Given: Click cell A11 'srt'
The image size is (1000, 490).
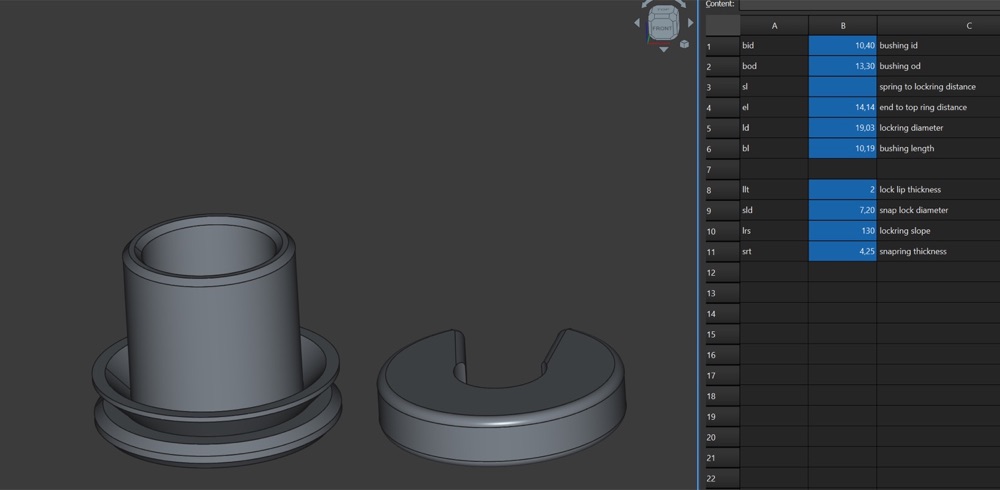Looking at the screenshot, I should (x=774, y=251).
